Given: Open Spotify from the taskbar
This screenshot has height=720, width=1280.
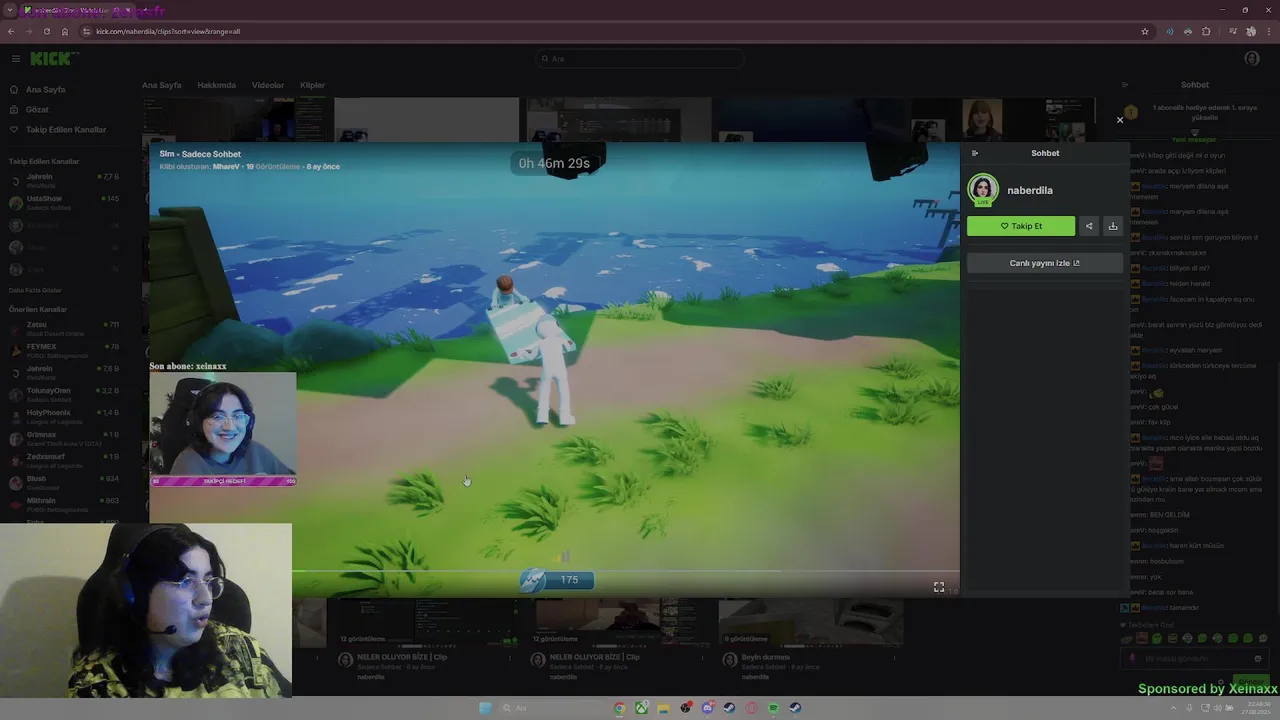Looking at the screenshot, I should coord(773,708).
